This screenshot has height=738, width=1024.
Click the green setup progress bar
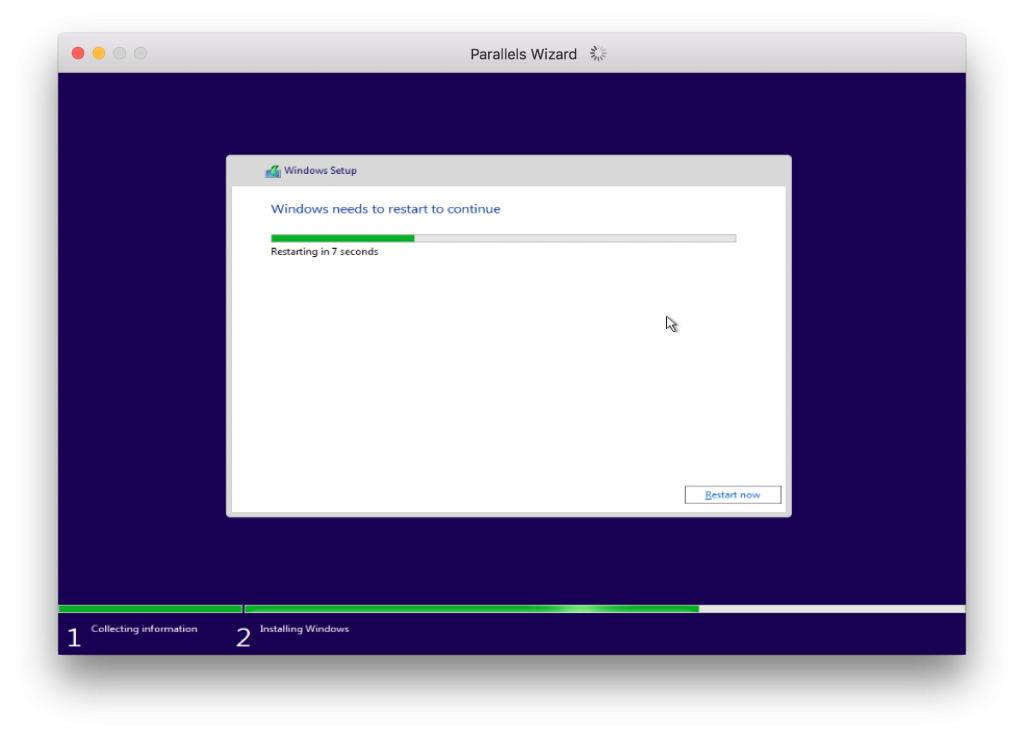click(340, 238)
